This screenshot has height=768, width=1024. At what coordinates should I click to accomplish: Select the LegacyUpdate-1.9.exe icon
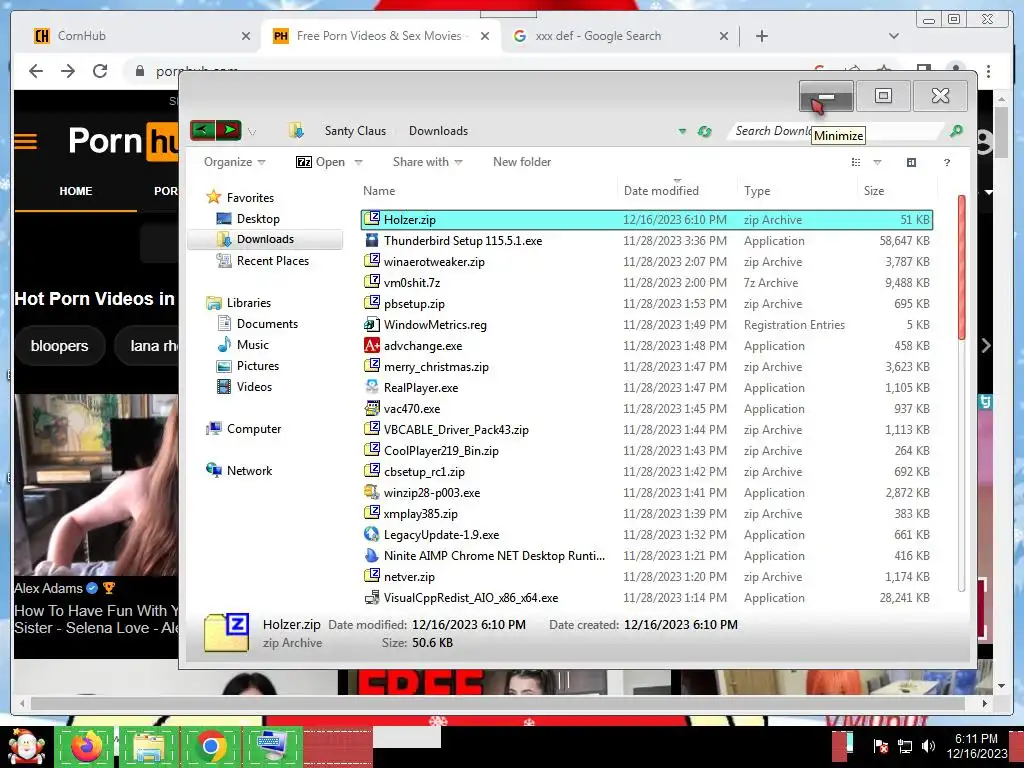click(372, 534)
